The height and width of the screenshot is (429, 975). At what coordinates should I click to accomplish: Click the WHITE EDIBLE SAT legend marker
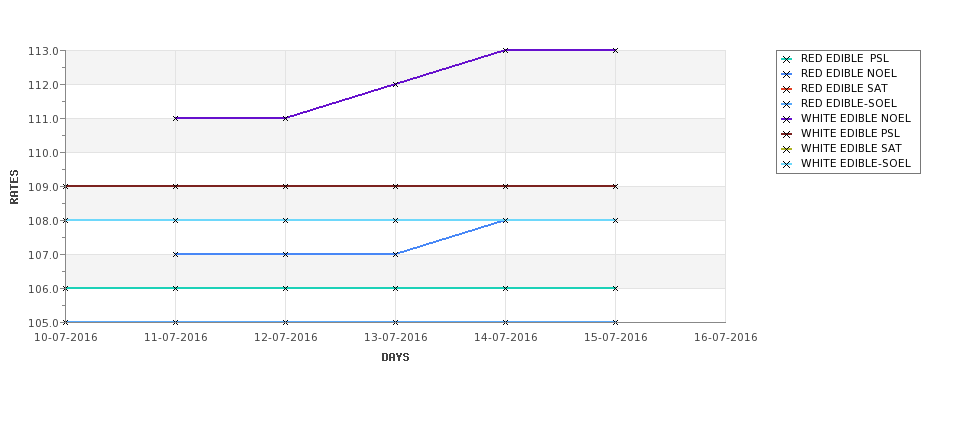(x=787, y=149)
